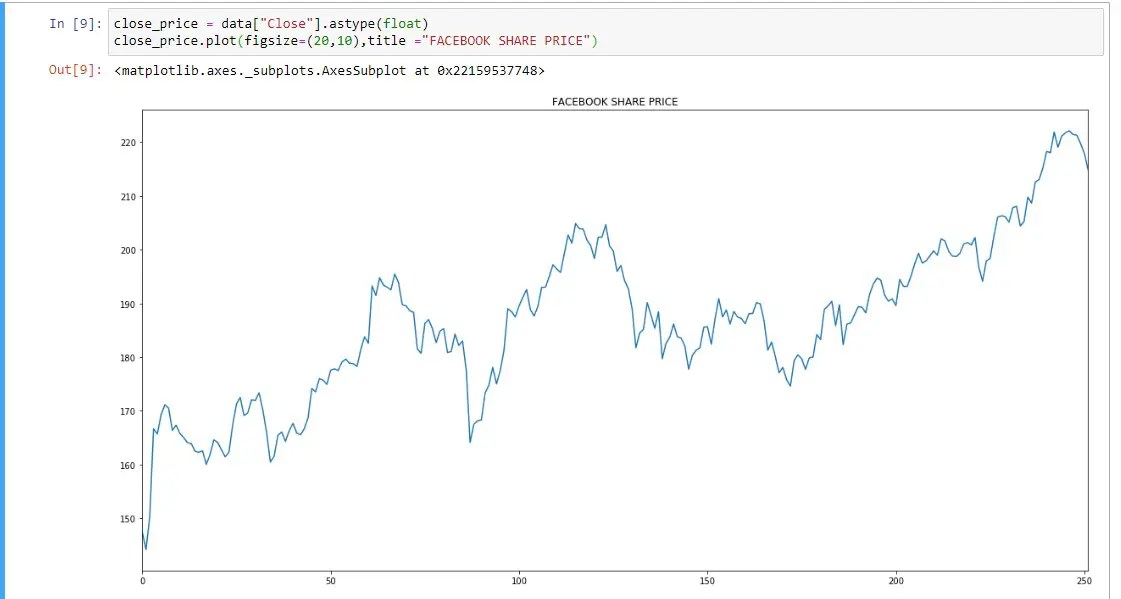1121x599 pixels.
Task: Click the blue selected-cell bar on left edge
Action: point(2,300)
